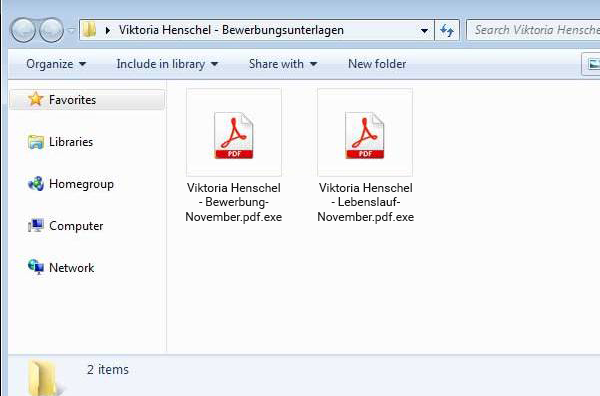The image size is (600, 396).
Task: Click the refresh button next to the address bar
Action: point(447,30)
